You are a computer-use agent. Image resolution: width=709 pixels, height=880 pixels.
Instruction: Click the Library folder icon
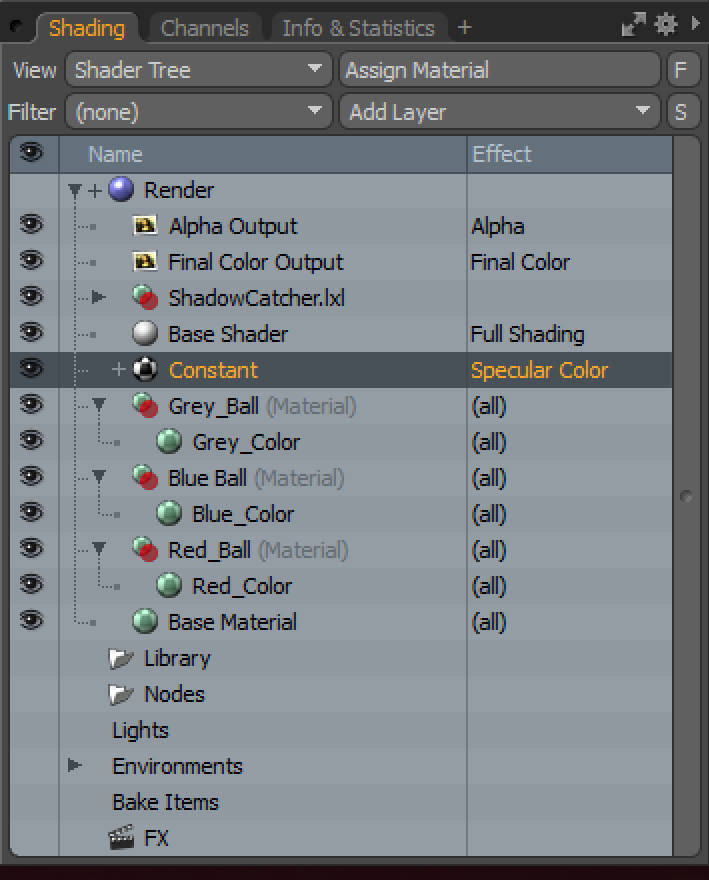click(121, 658)
